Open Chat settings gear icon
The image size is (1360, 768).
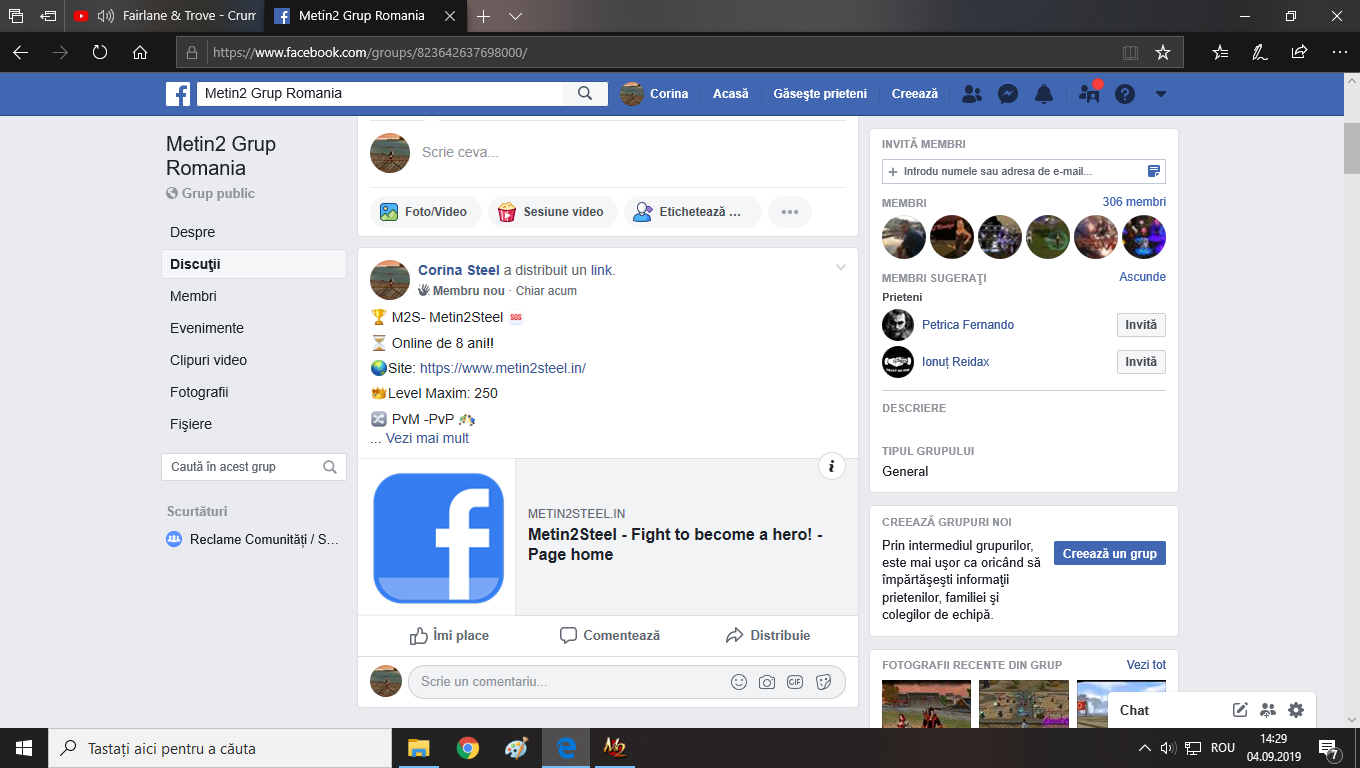tap(1296, 710)
